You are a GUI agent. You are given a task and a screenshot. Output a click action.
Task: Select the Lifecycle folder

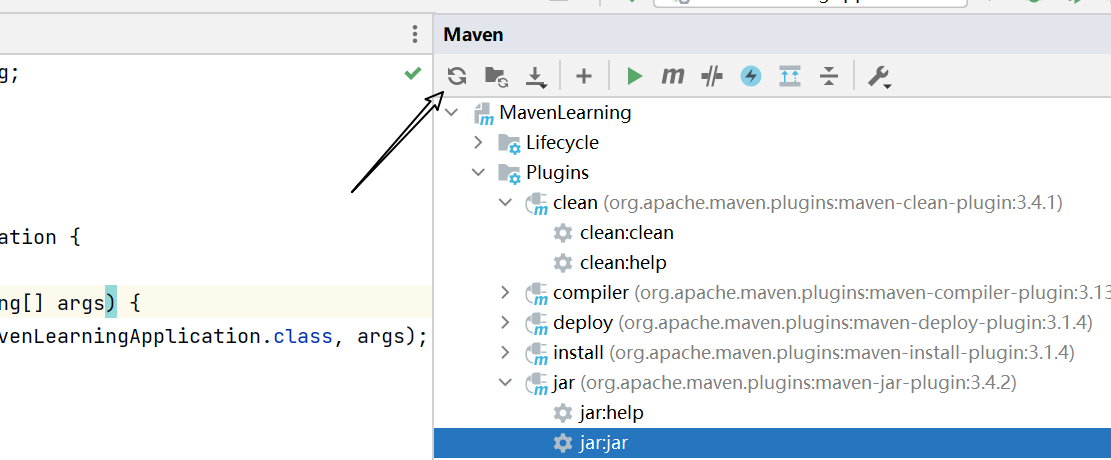coord(562,142)
